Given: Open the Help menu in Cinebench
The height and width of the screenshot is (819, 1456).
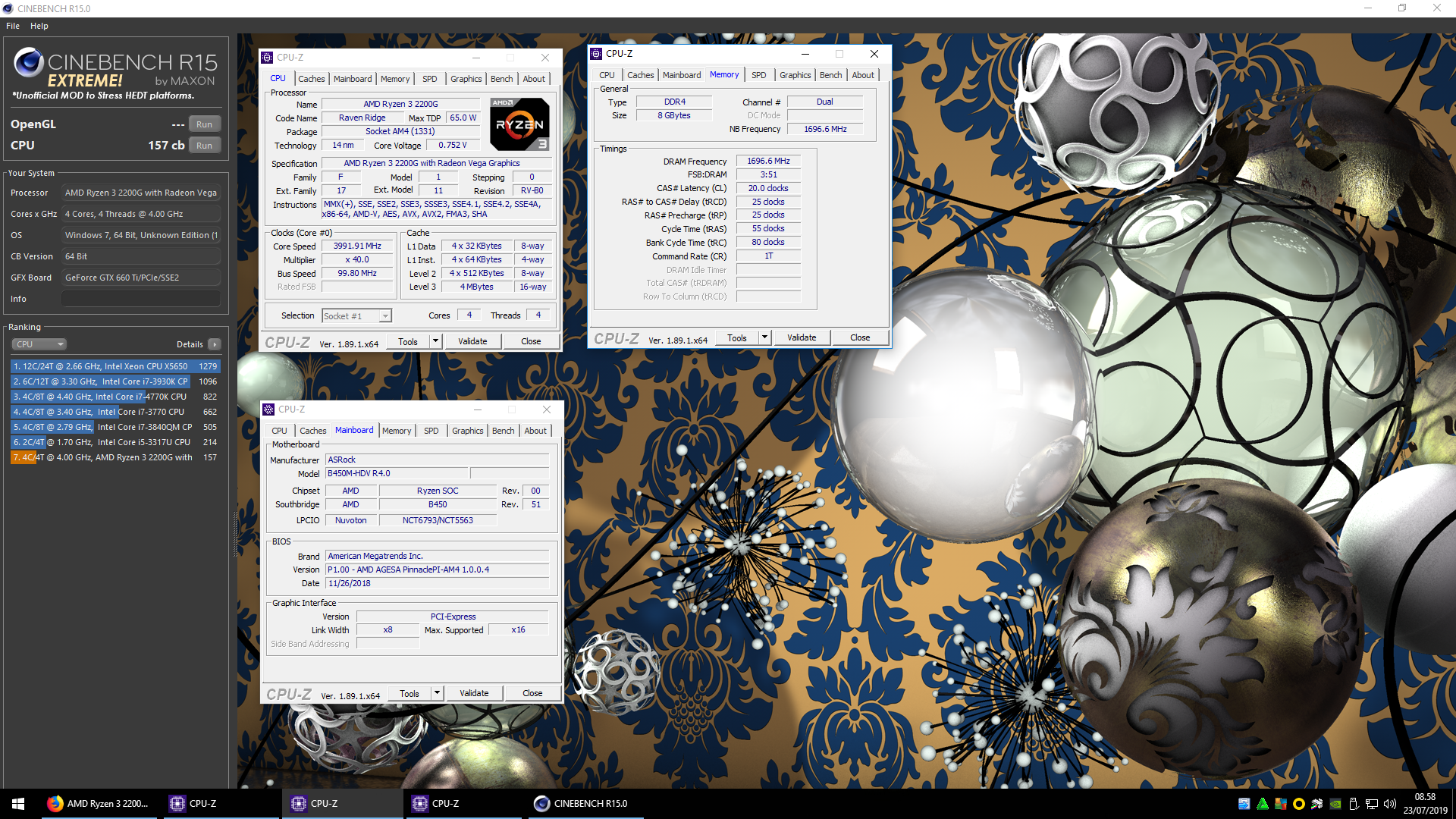Looking at the screenshot, I should [39, 26].
